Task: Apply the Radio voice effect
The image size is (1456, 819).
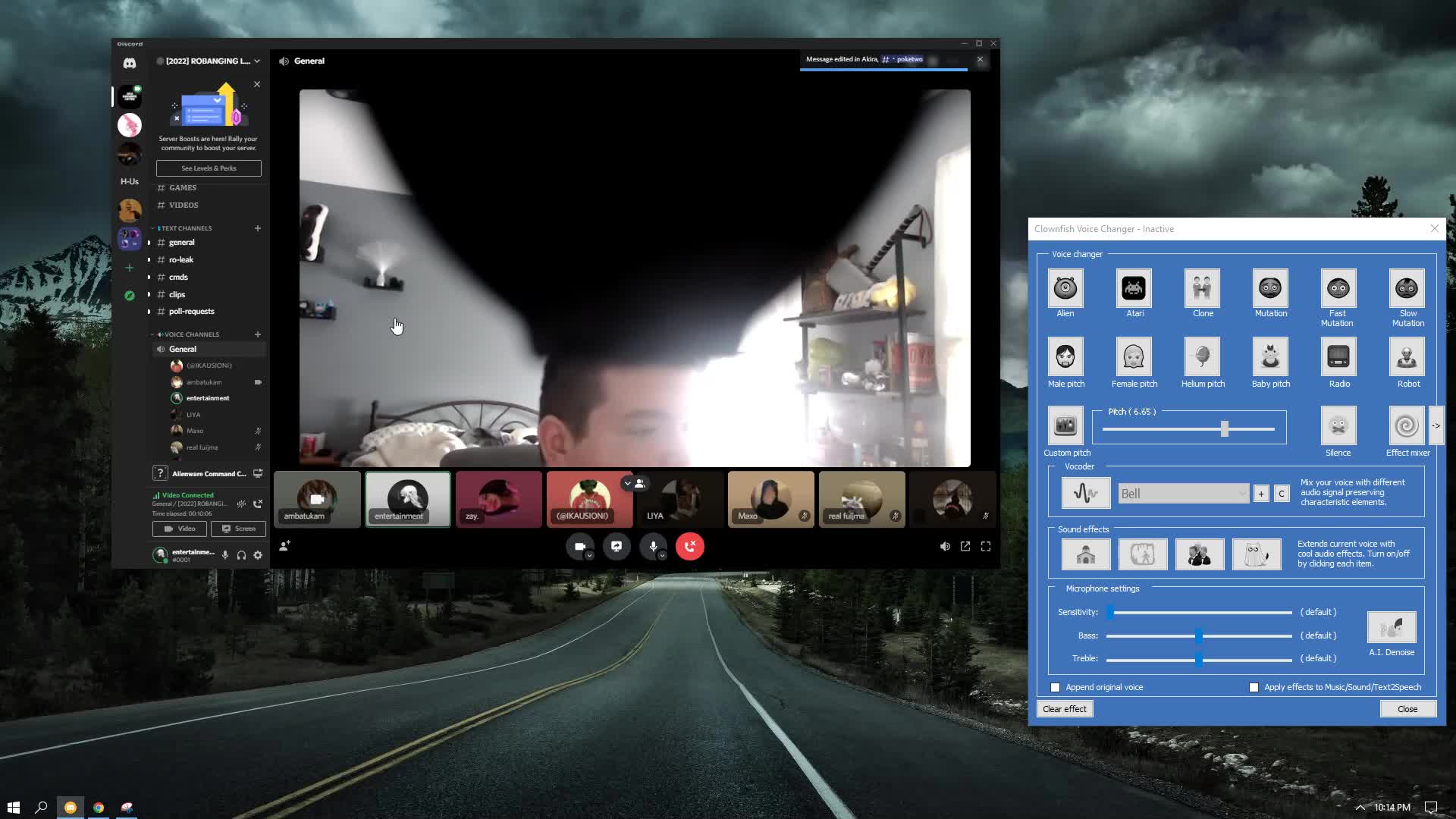Action: tap(1338, 357)
